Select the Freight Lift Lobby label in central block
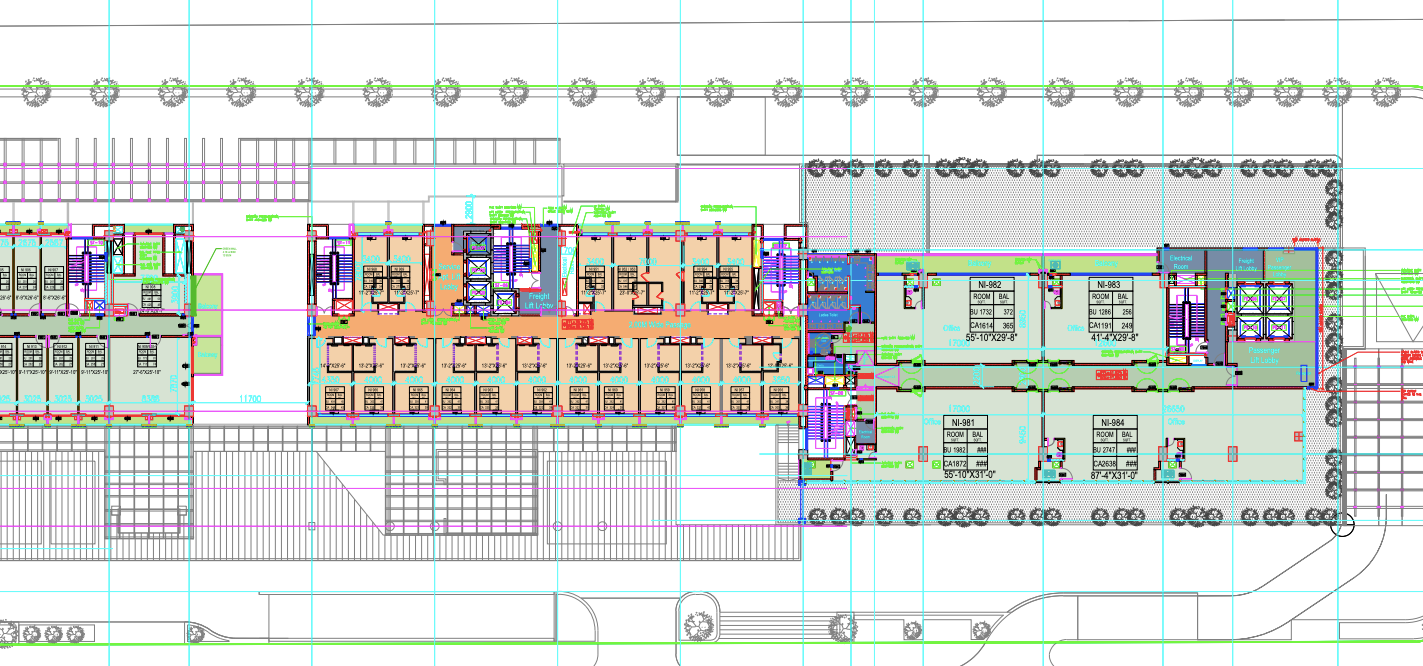The width and height of the screenshot is (1423, 666). click(538, 301)
